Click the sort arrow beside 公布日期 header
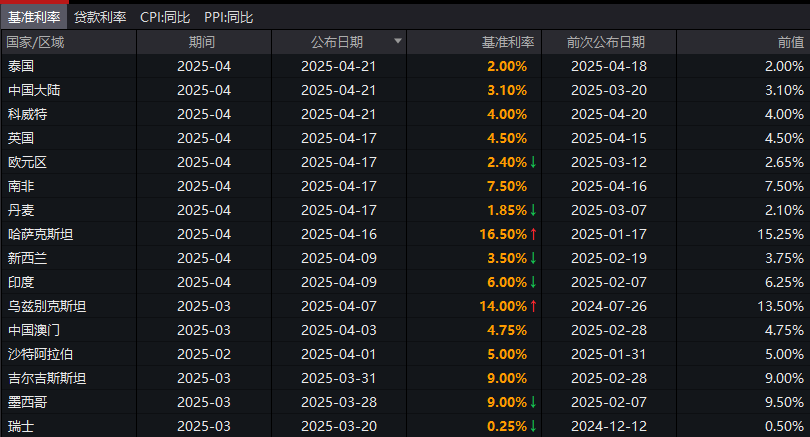Viewport: 810px width, 437px height. pyautogui.click(x=398, y=42)
